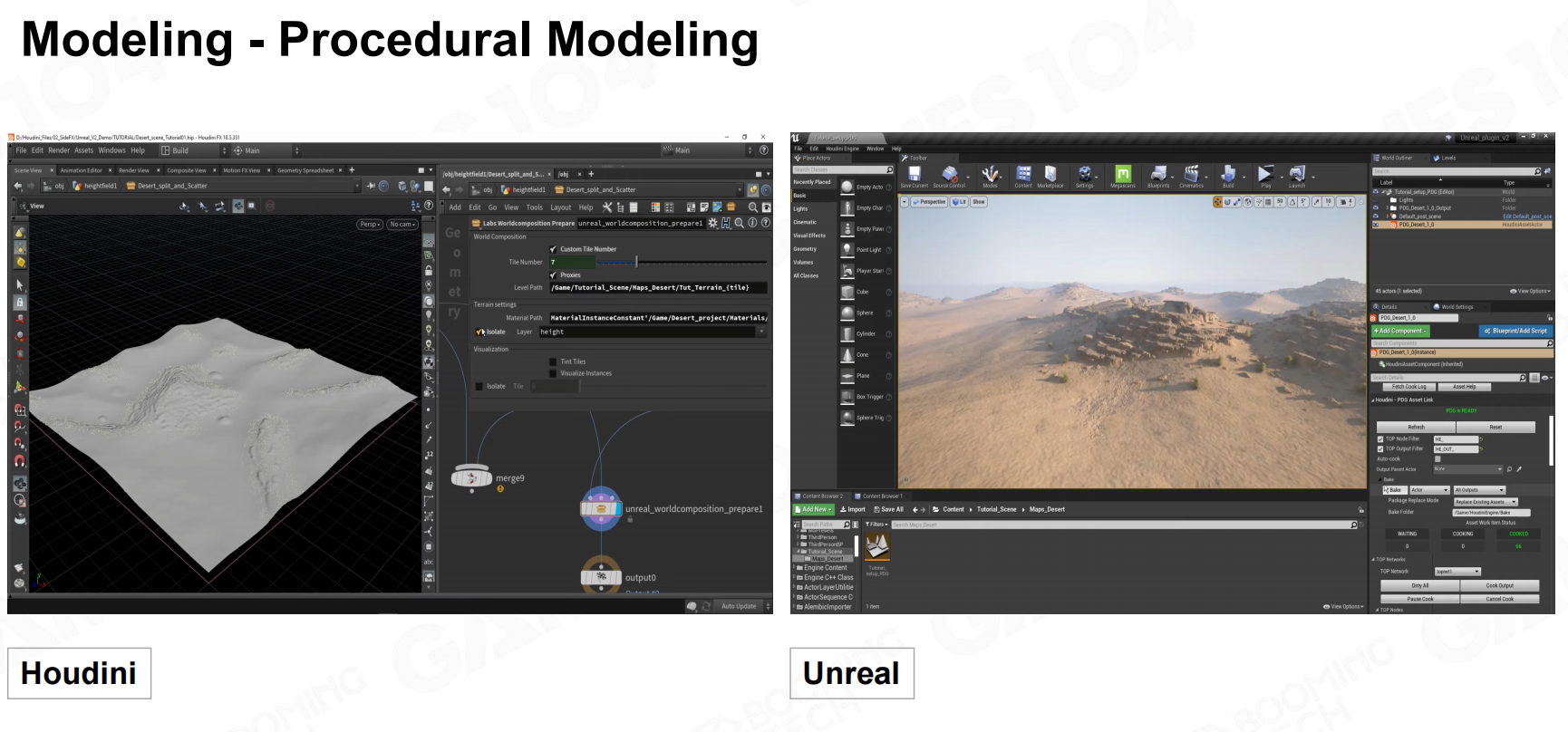Switch to Geometry Spreadsheet tab

tap(305, 170)
